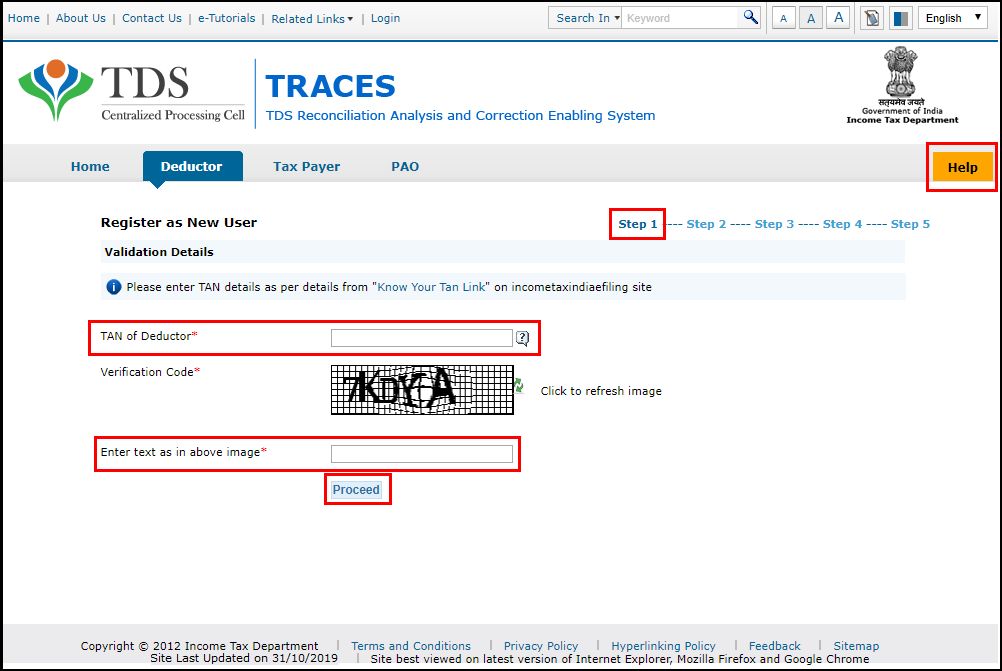Viewport: 1002px width, 671px height.
Task: Open the Privacy Policy link
Action: [541, 645]
